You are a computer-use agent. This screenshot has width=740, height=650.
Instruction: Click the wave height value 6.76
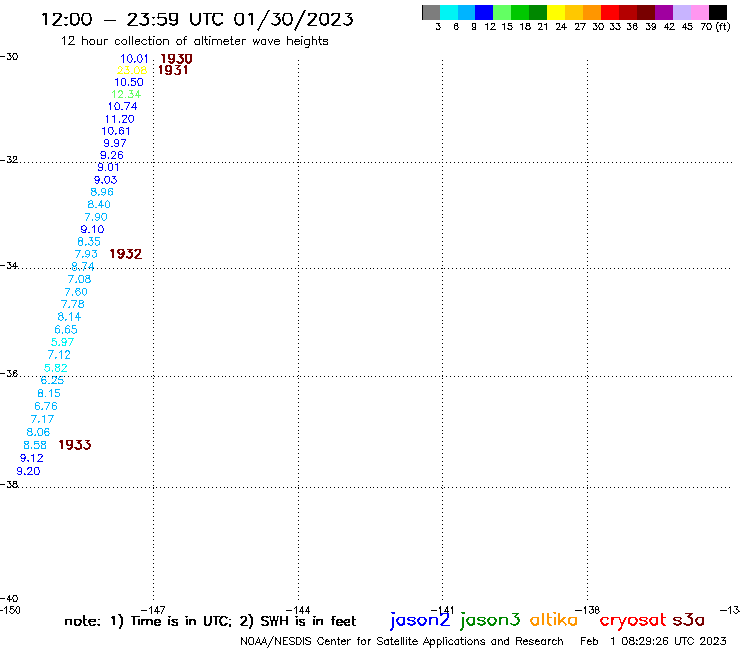pyautogui.click(x=46, y=406)
